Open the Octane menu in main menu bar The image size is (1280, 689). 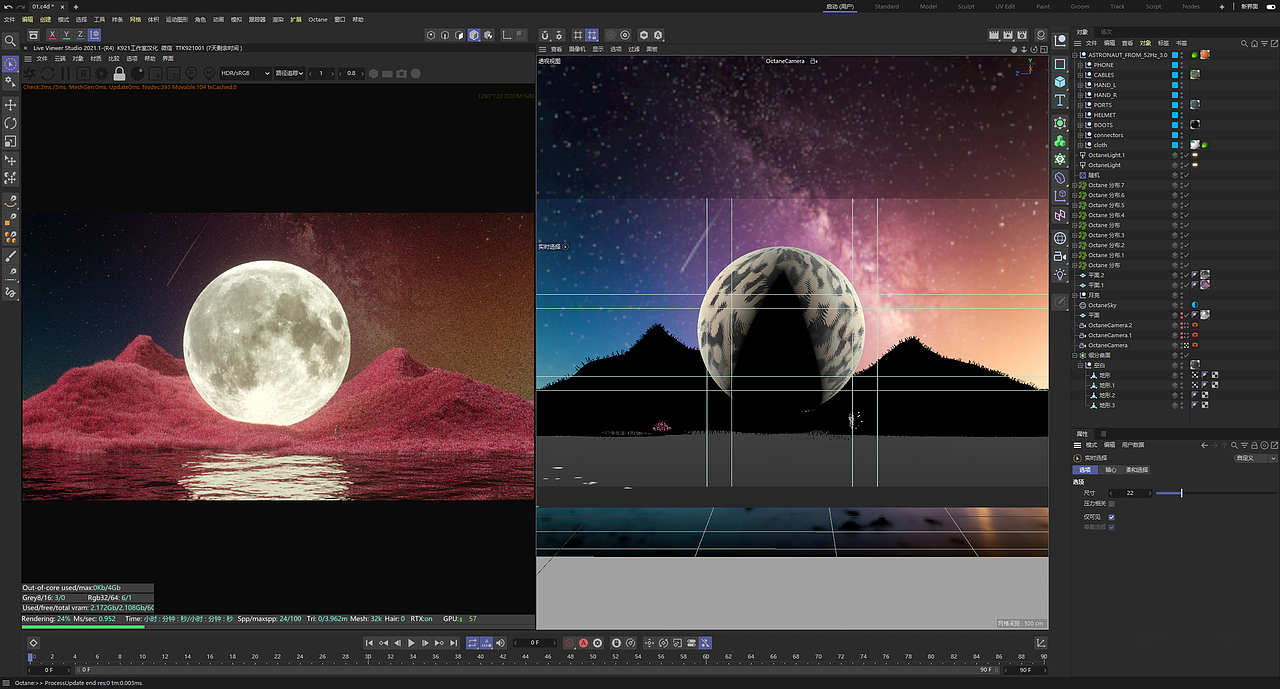pyautogui.click(x=317, y=19)
